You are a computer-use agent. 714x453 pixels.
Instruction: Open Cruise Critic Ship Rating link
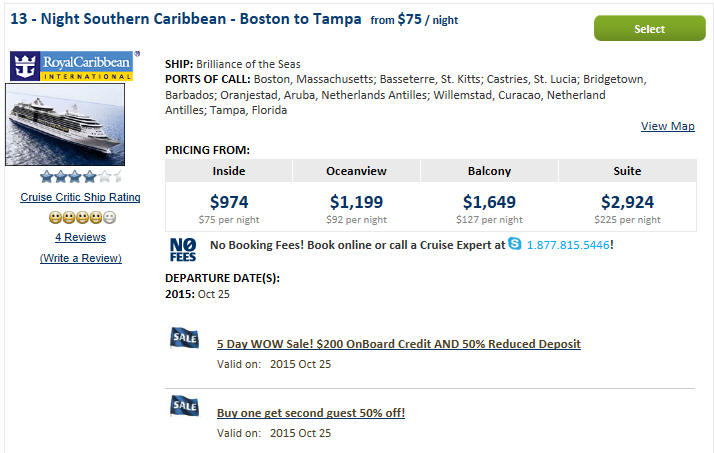point(80,197)
